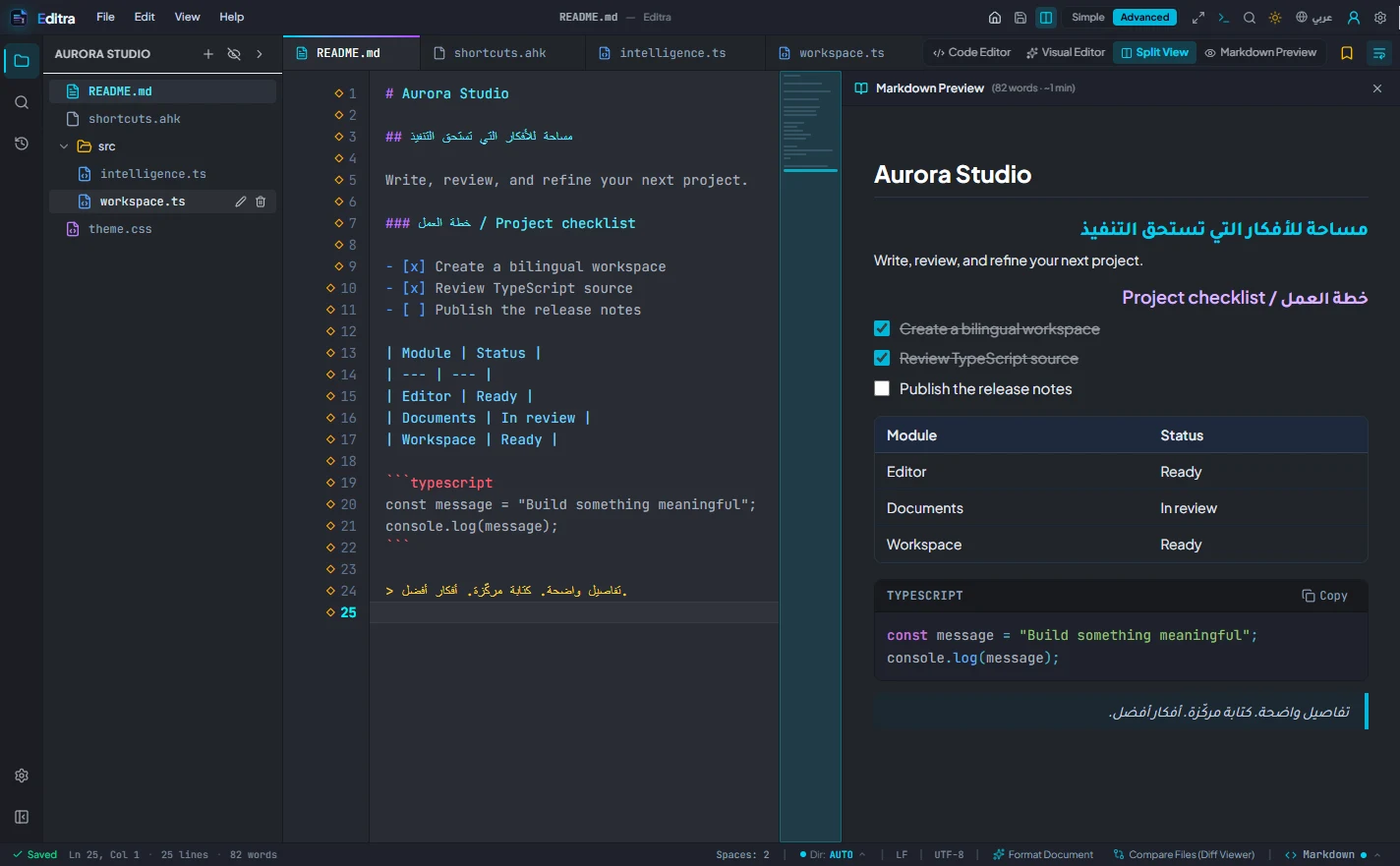The height and width of the screenshot is (866, 1400).
Task: Check 'Publish the release notes' checkbox
Action: (x=882, y=389)
